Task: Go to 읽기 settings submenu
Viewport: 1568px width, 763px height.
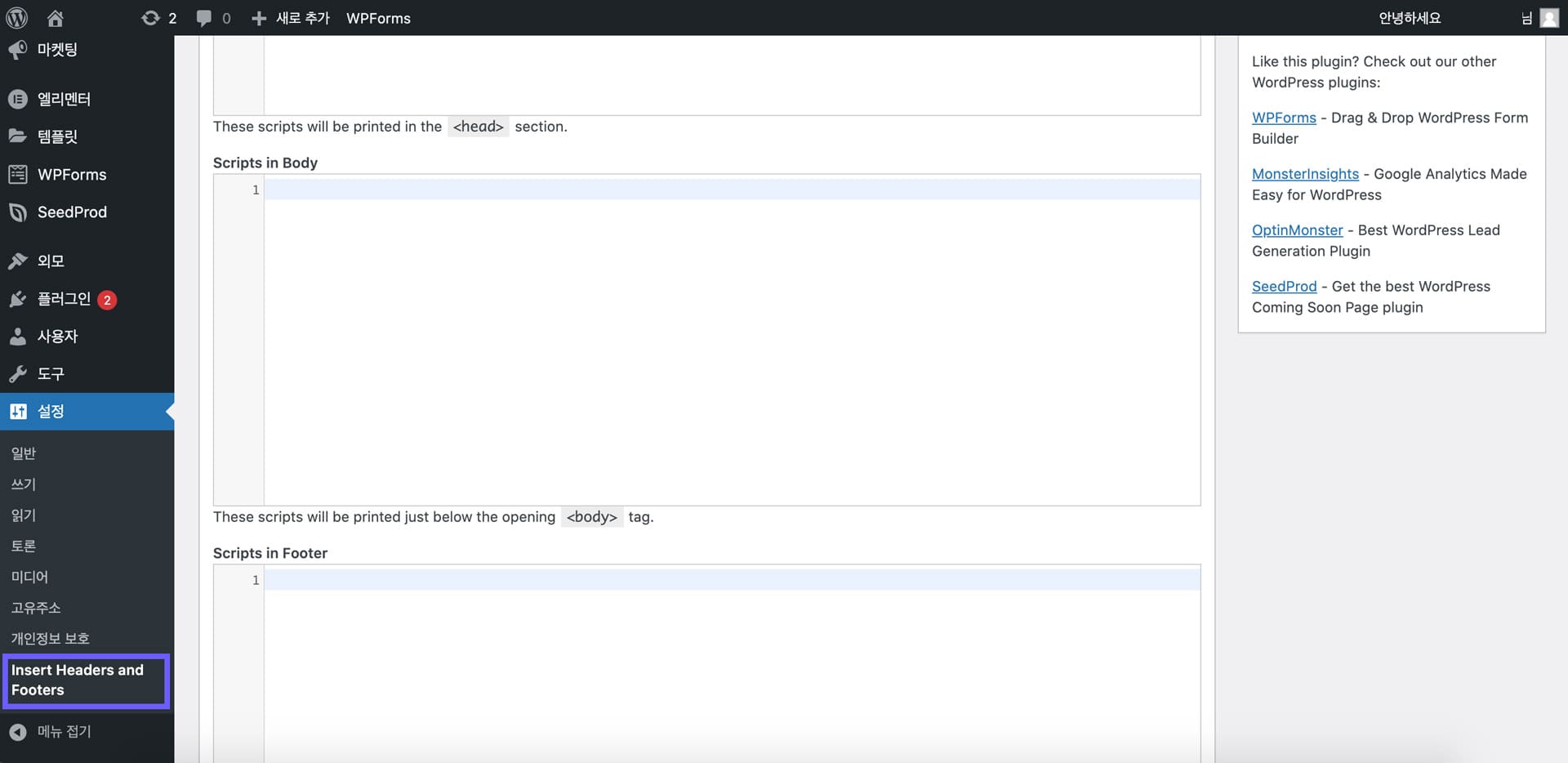Action: (x=24, y=515)
